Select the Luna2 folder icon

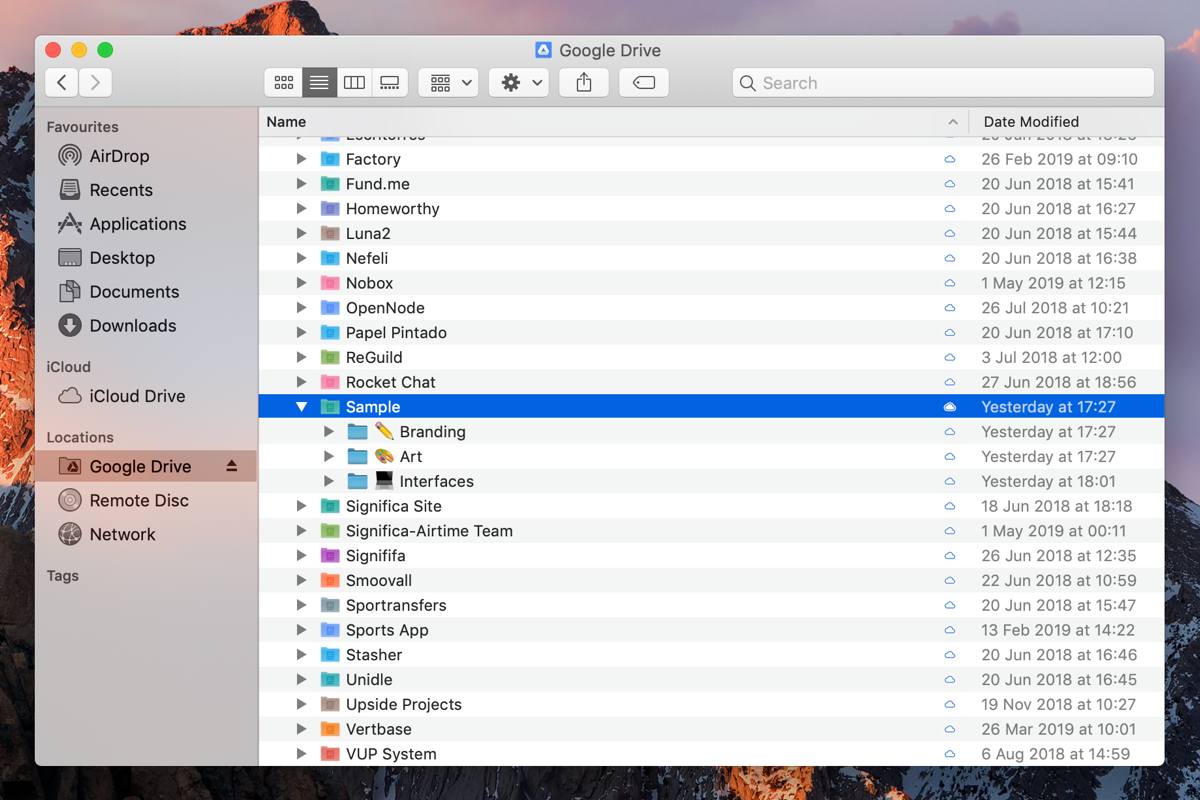tap(330, 234)
